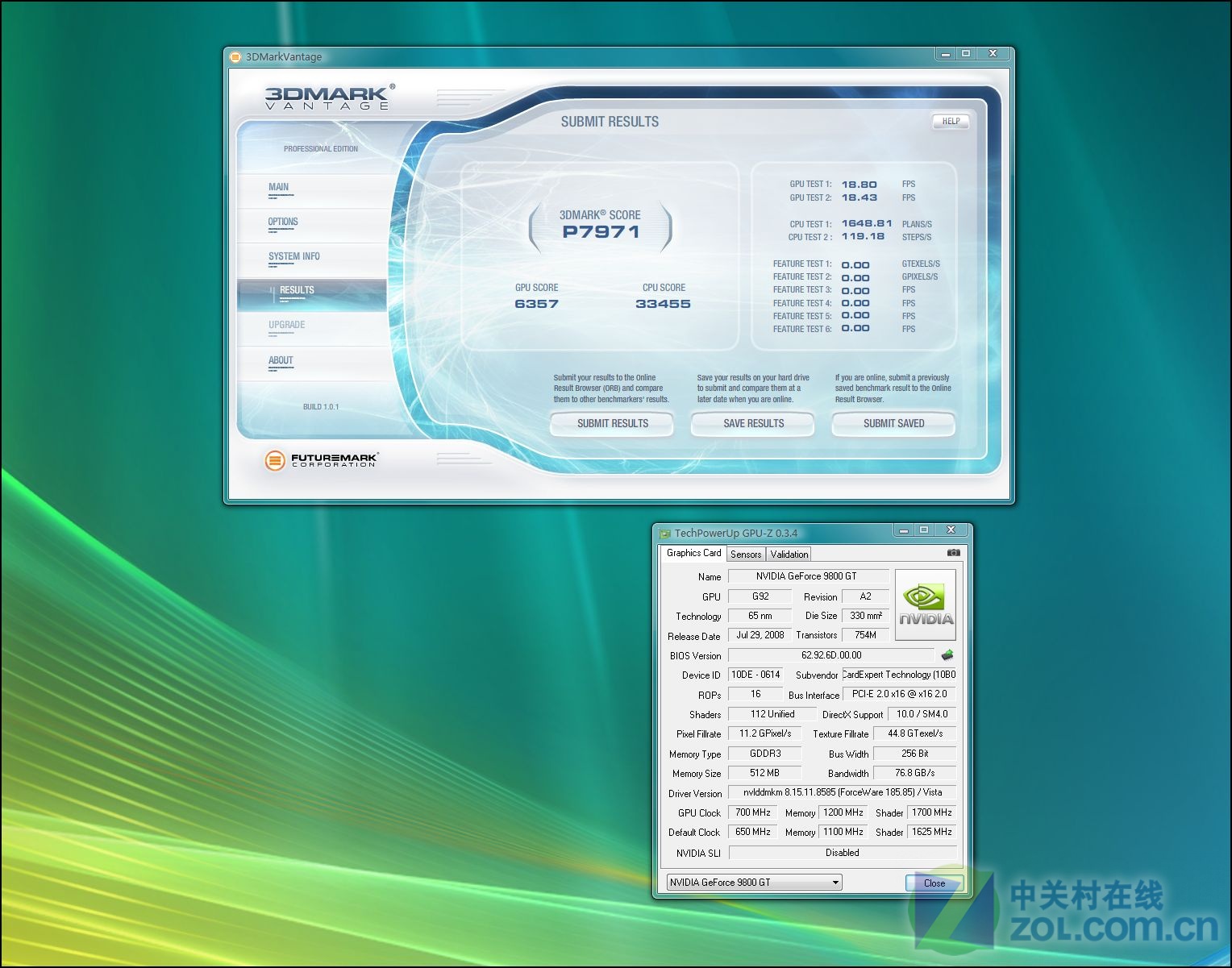Image resolution: width=1232 pixels, height=968 pixels.
Task: Click the BIOS Version field
Action: coord(831,655)
